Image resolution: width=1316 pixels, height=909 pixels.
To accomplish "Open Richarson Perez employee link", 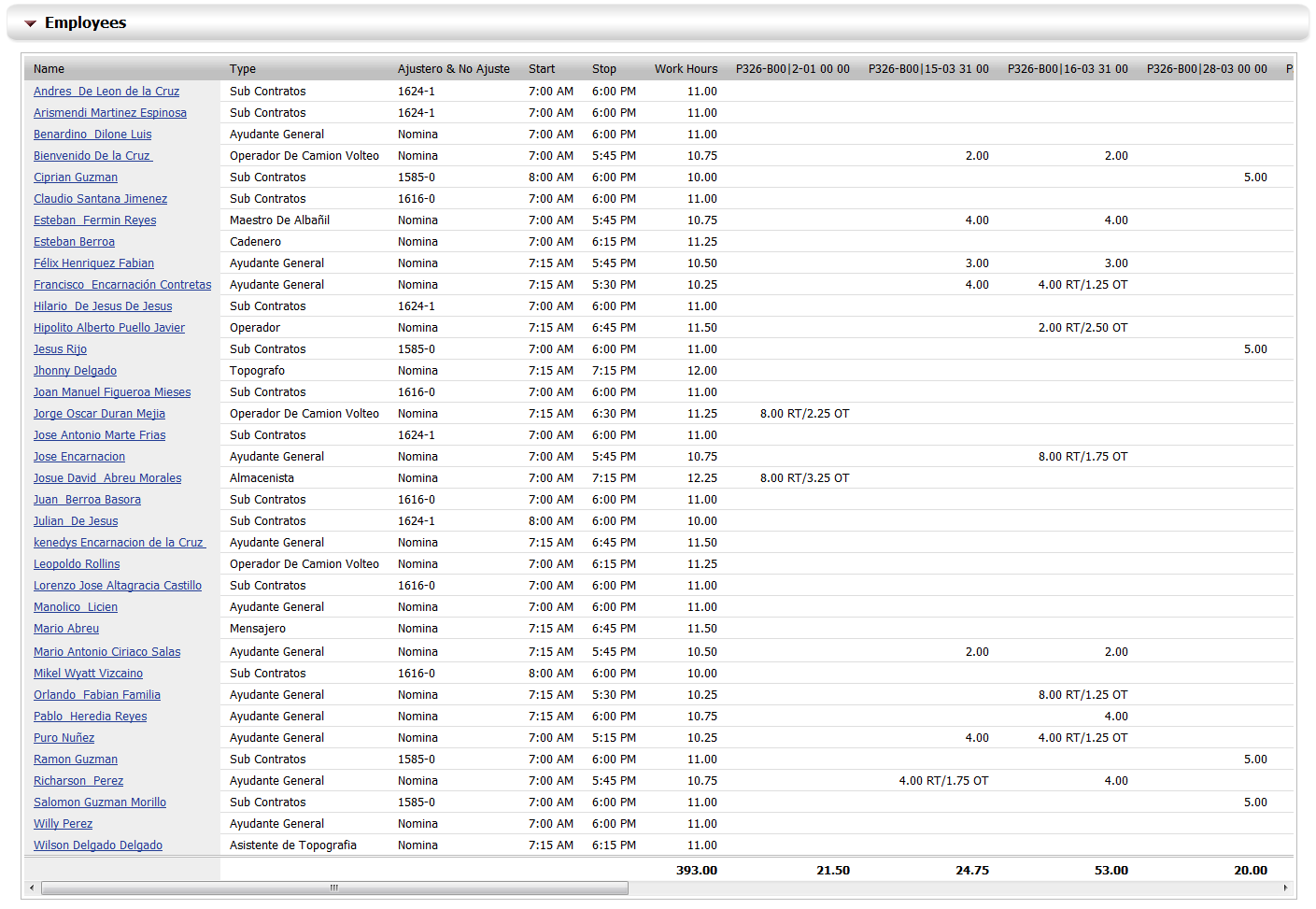I will click(x=78, y=781).
